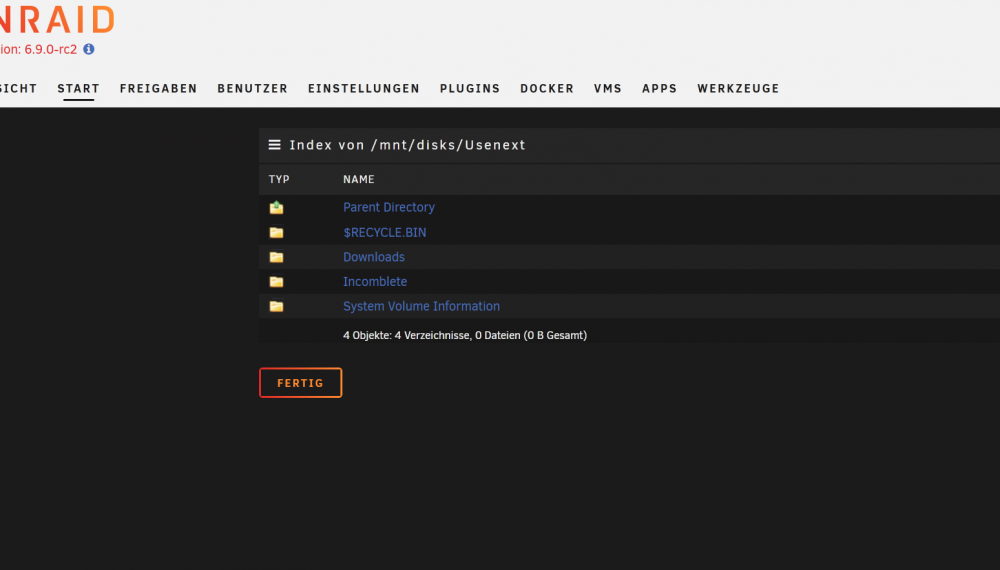Sort by the TYP column header
This screenshot has height=570, width=1000.
[279, 179]
